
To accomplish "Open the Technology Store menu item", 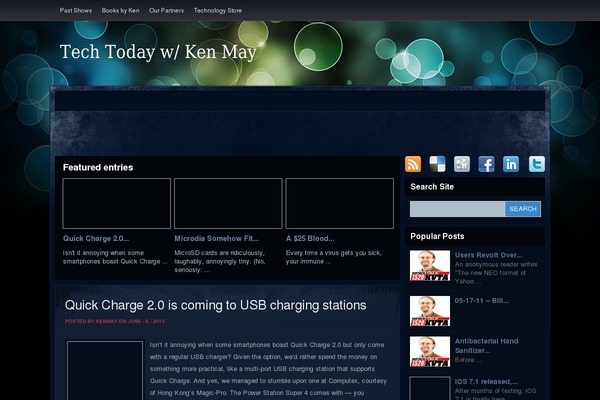I will point(218,11).
